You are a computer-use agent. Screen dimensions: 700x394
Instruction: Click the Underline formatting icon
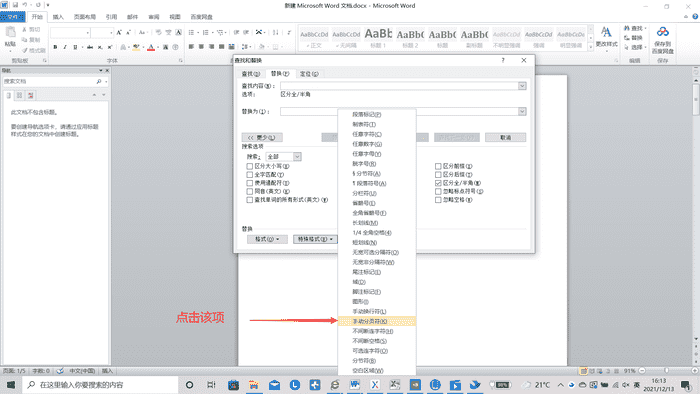(75, 47)
